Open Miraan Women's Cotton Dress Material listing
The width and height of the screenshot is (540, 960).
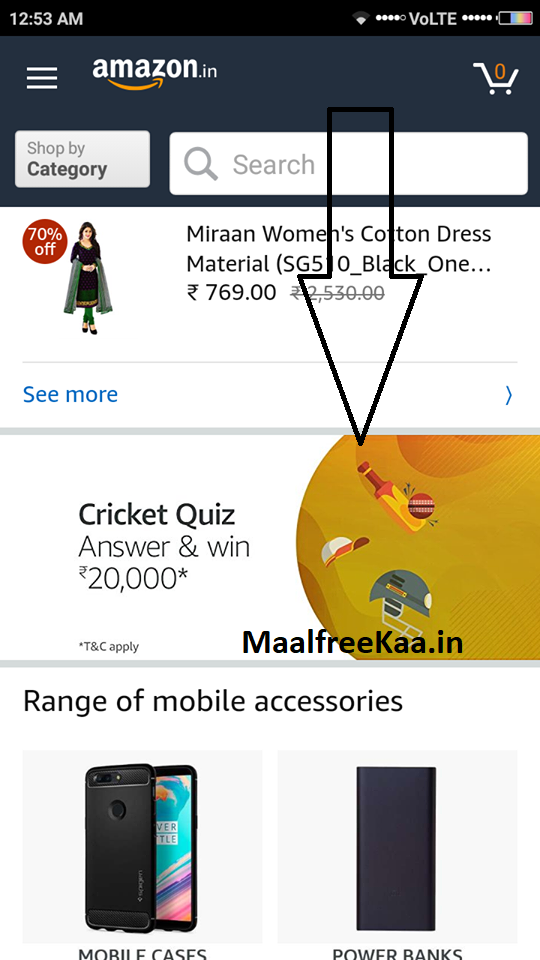point(339,249)
